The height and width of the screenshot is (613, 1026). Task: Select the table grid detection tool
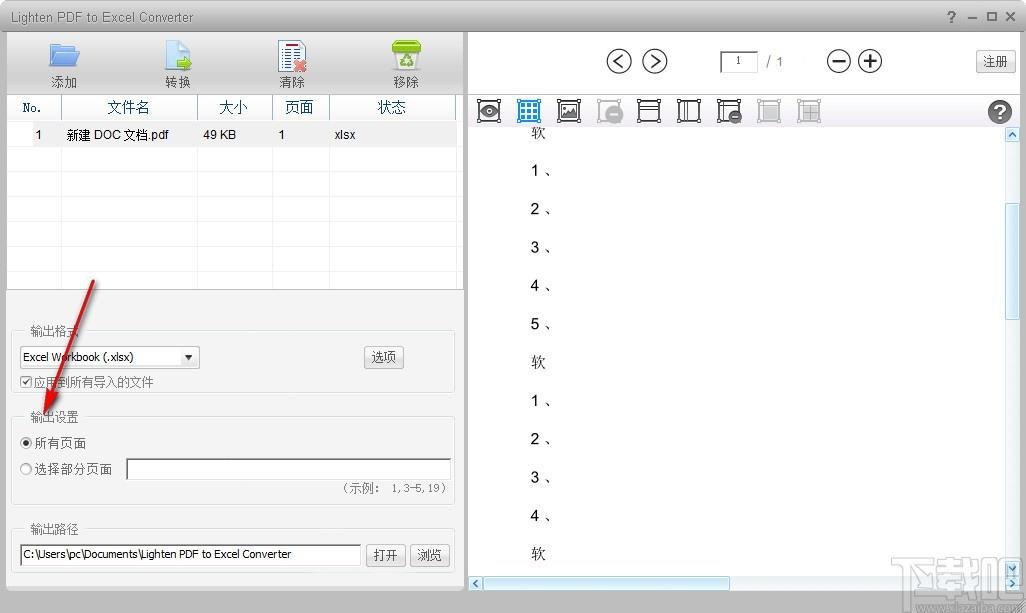point(529,111)
